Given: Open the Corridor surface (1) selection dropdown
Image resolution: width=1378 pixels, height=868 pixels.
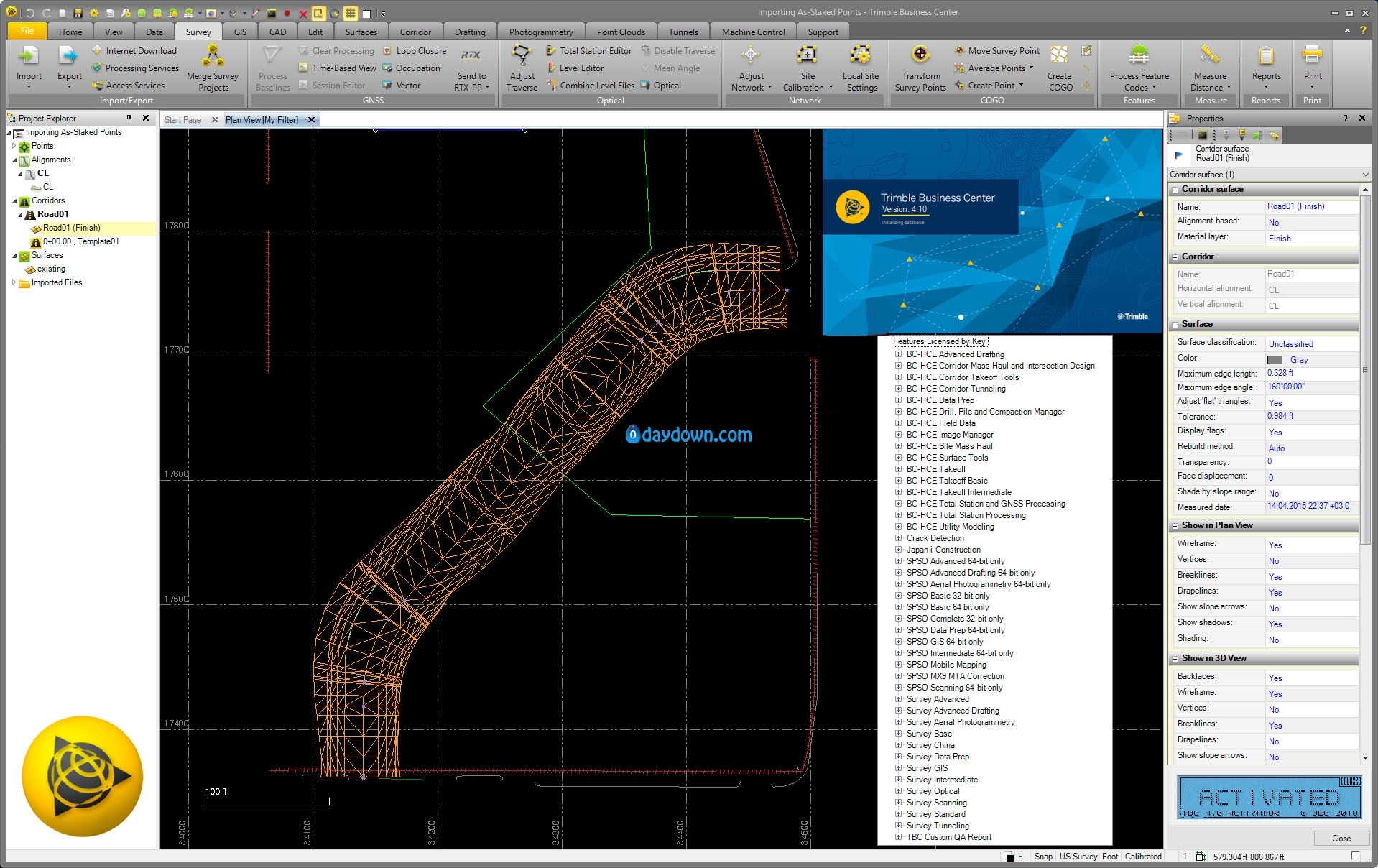Looking at the screenshot, I should pyautogui.click(x=1365, y=175).
